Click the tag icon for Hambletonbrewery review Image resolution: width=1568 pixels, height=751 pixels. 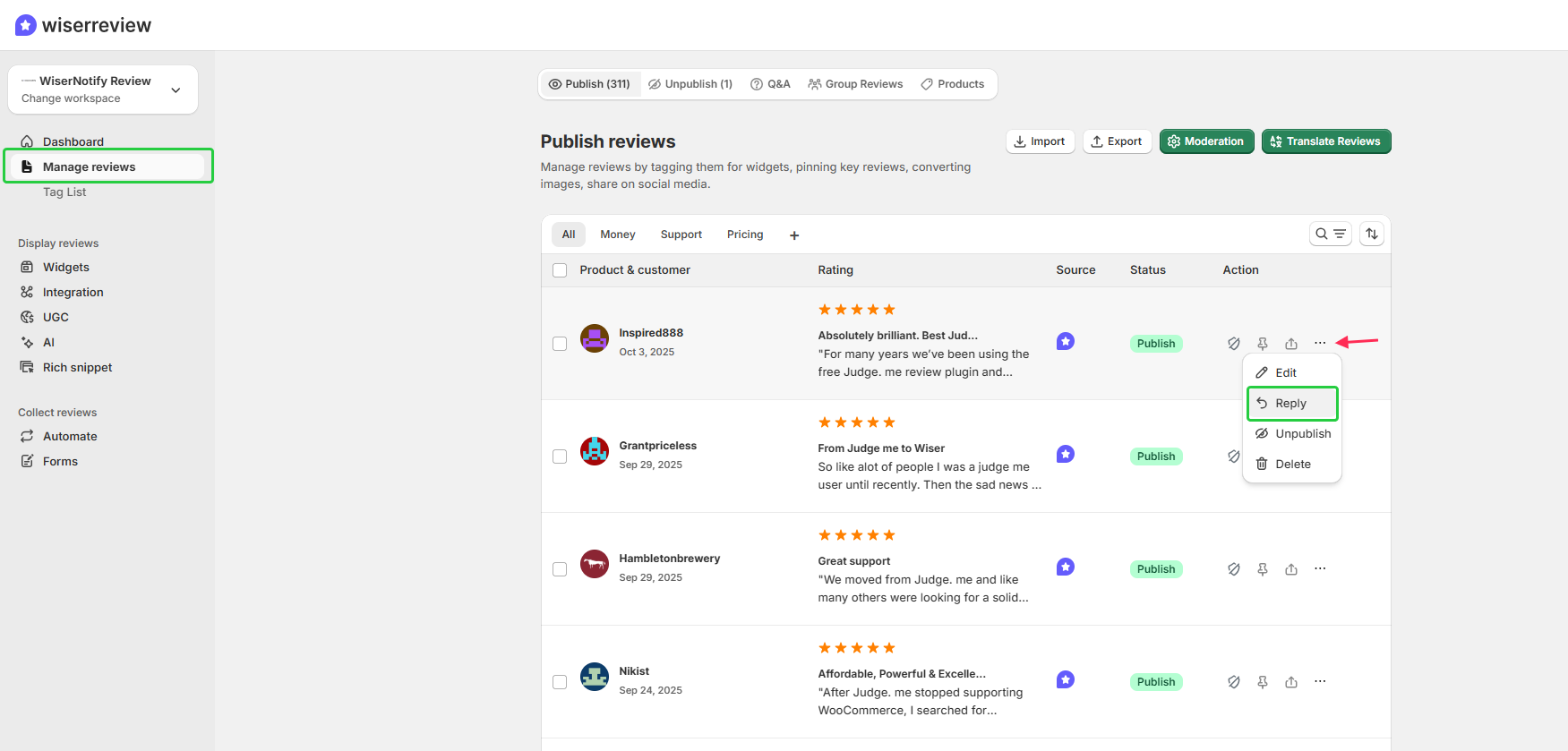click(1234, 569)
